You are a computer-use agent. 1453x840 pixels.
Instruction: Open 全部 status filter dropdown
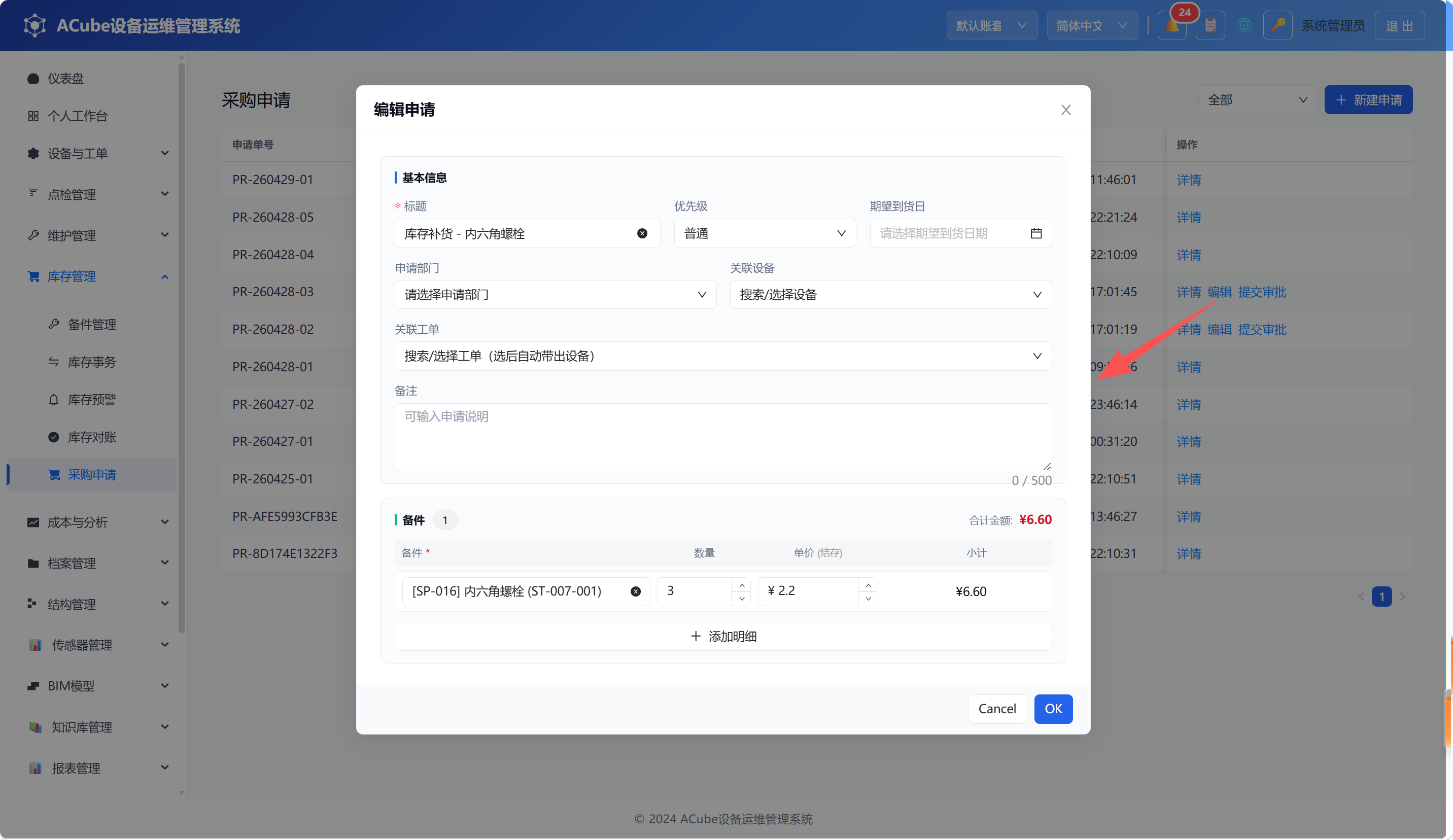coord(1258,100)
